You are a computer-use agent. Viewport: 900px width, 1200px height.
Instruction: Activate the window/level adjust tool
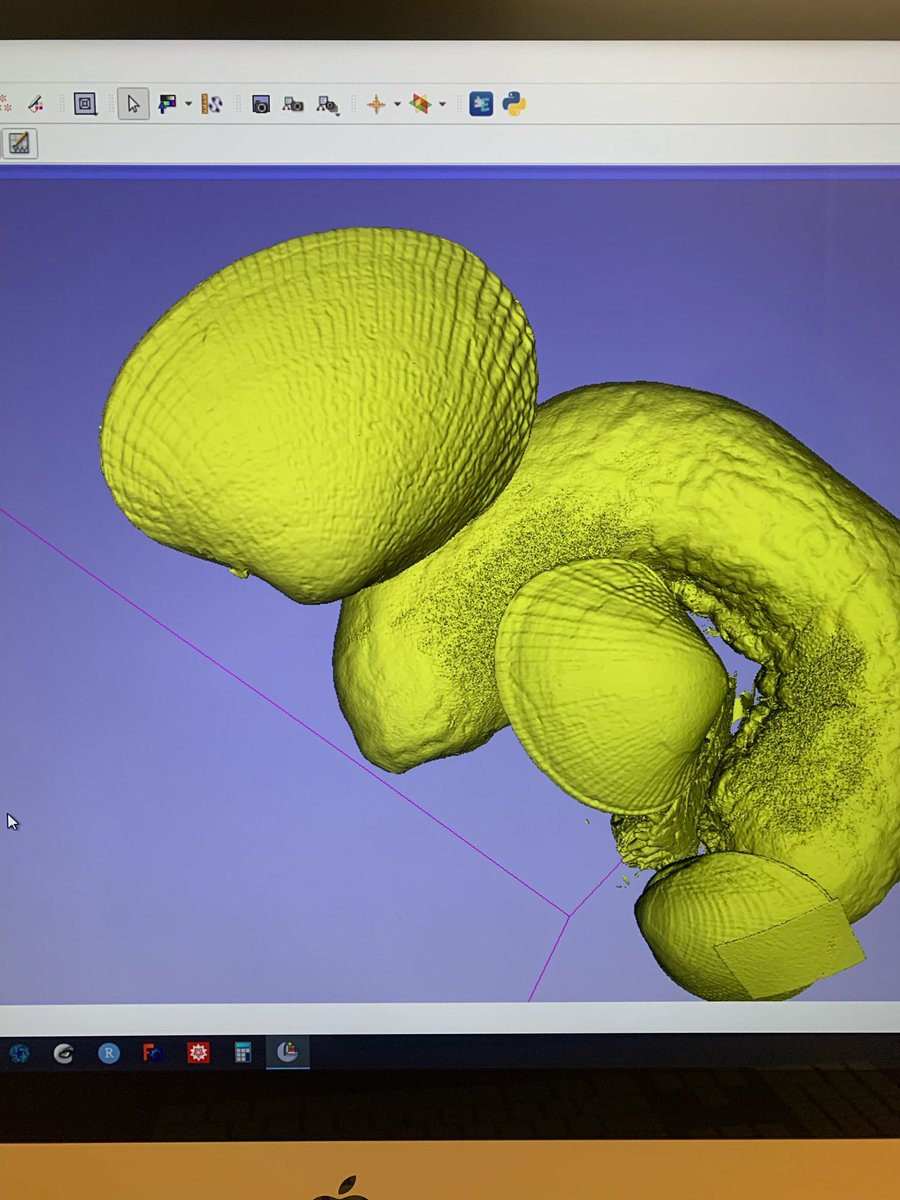click(x=167, y=103)
